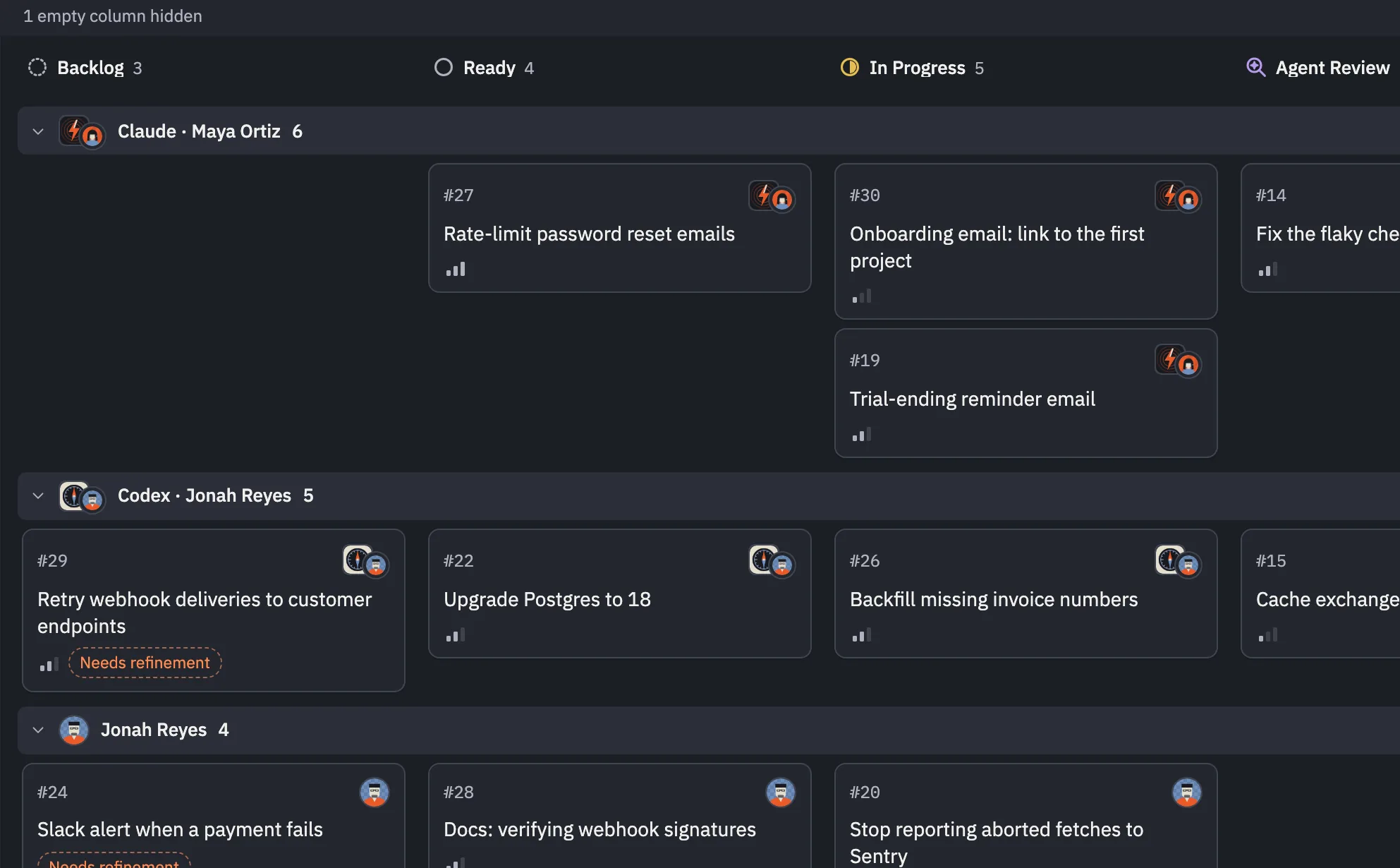Collapse the Claude · Maya Ortiz group
1400x868 pixels.
[38, 131]
